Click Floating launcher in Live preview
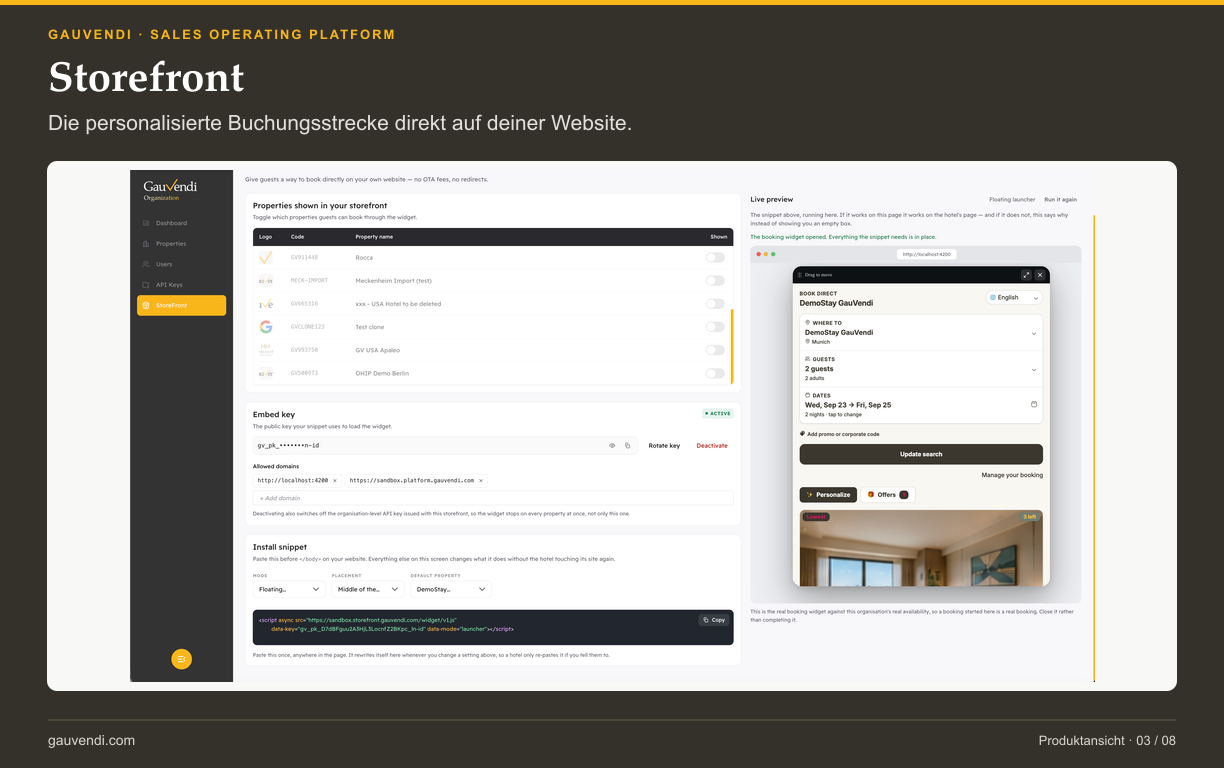The height and width of the screenshot is (768, 1224). (1012, 200)
